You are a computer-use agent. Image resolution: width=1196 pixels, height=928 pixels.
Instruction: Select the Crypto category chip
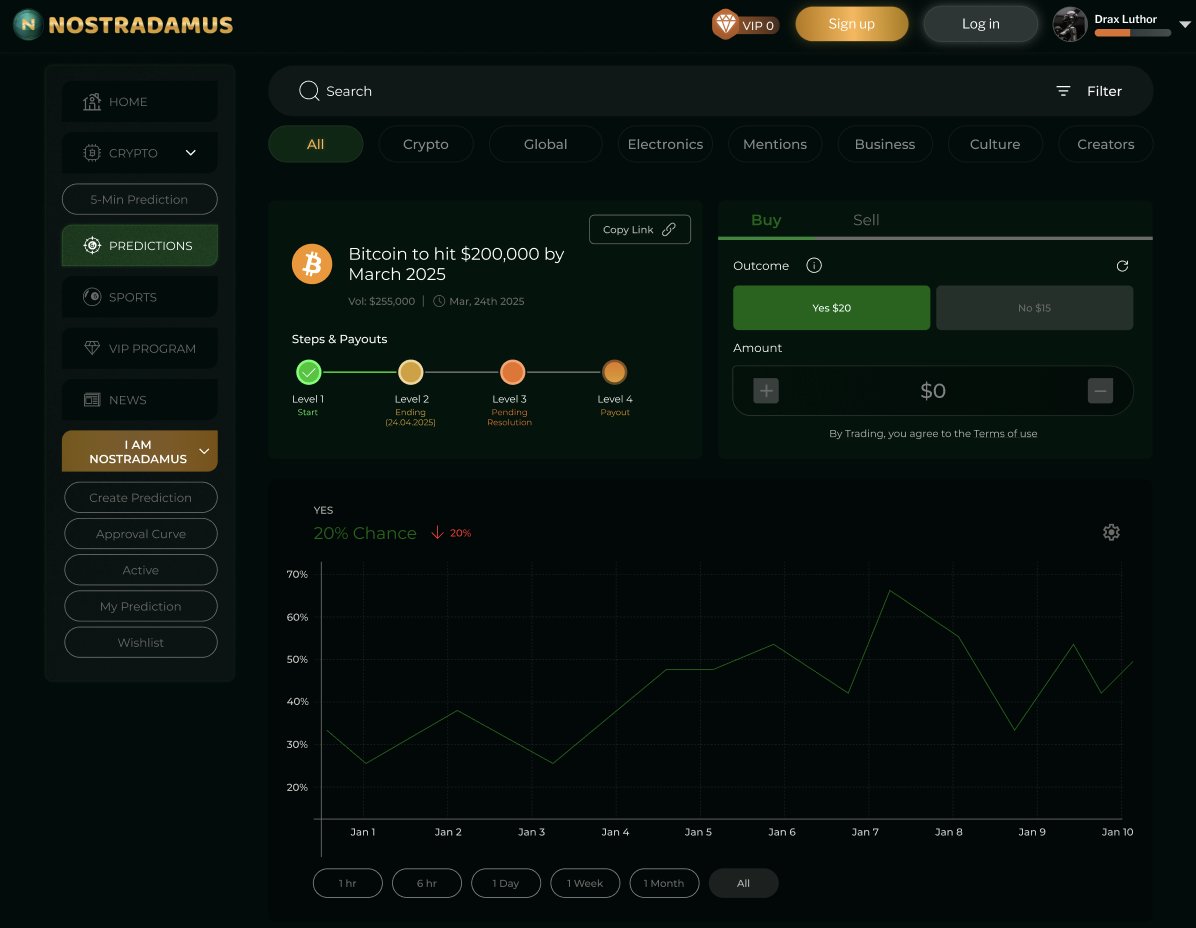coord(426,144)
